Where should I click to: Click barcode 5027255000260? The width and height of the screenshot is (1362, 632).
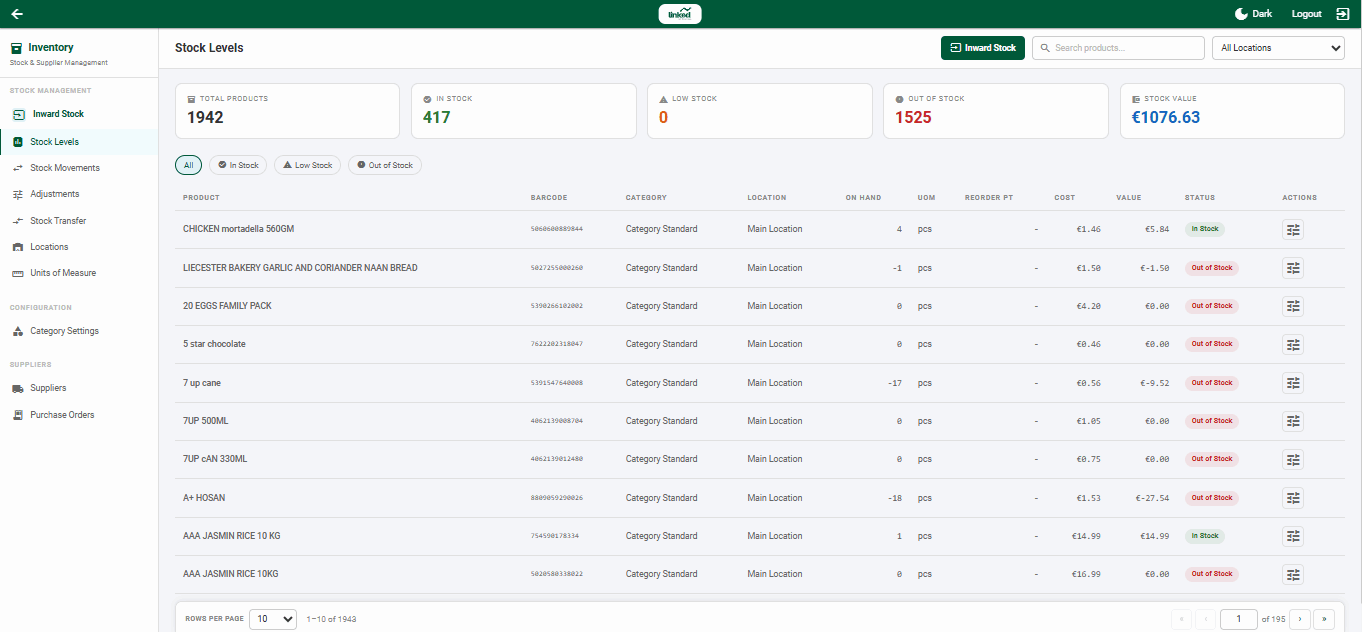coord(557,268)
